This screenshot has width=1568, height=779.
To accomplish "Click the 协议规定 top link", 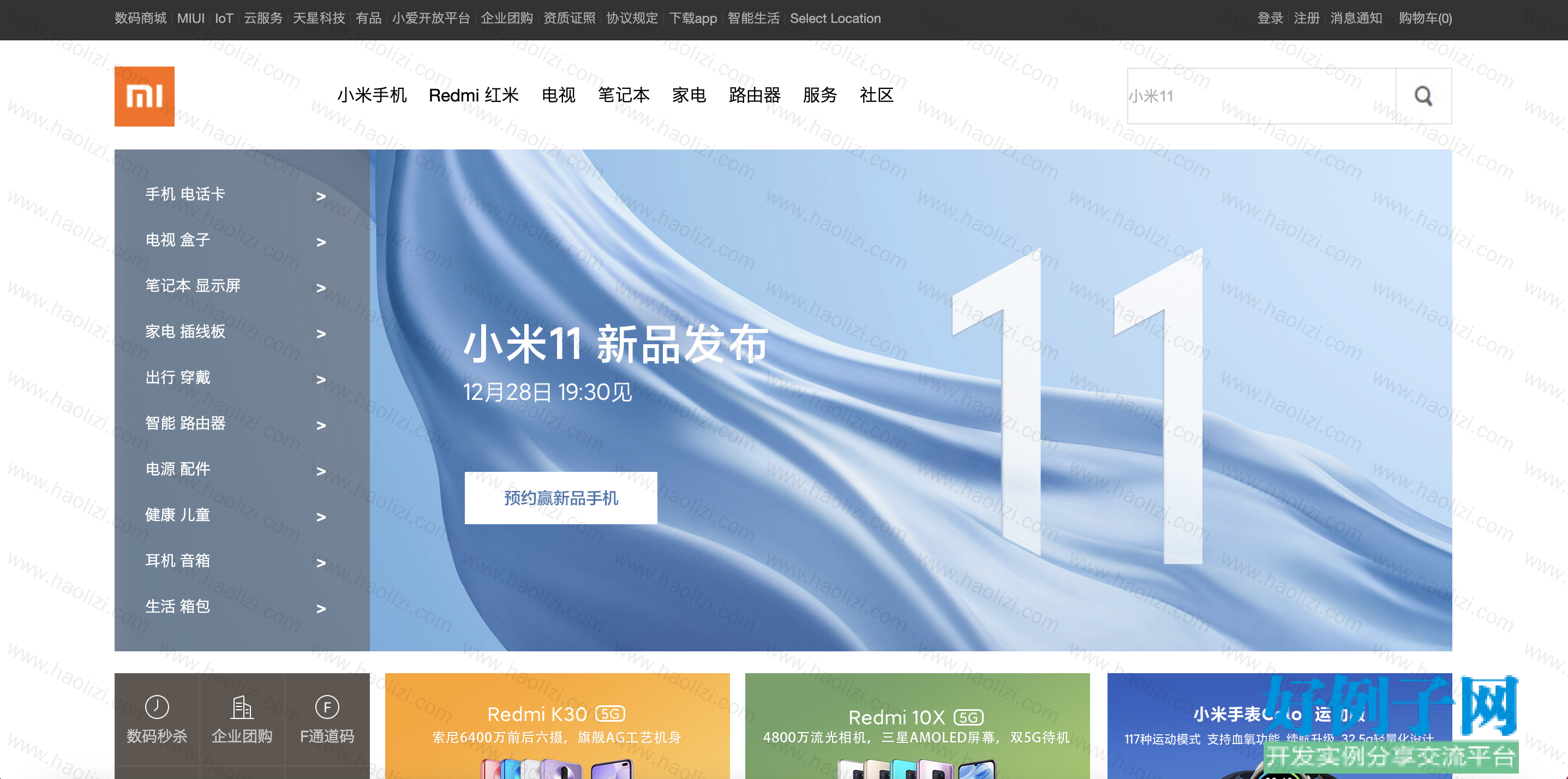I will pos(632,18).
